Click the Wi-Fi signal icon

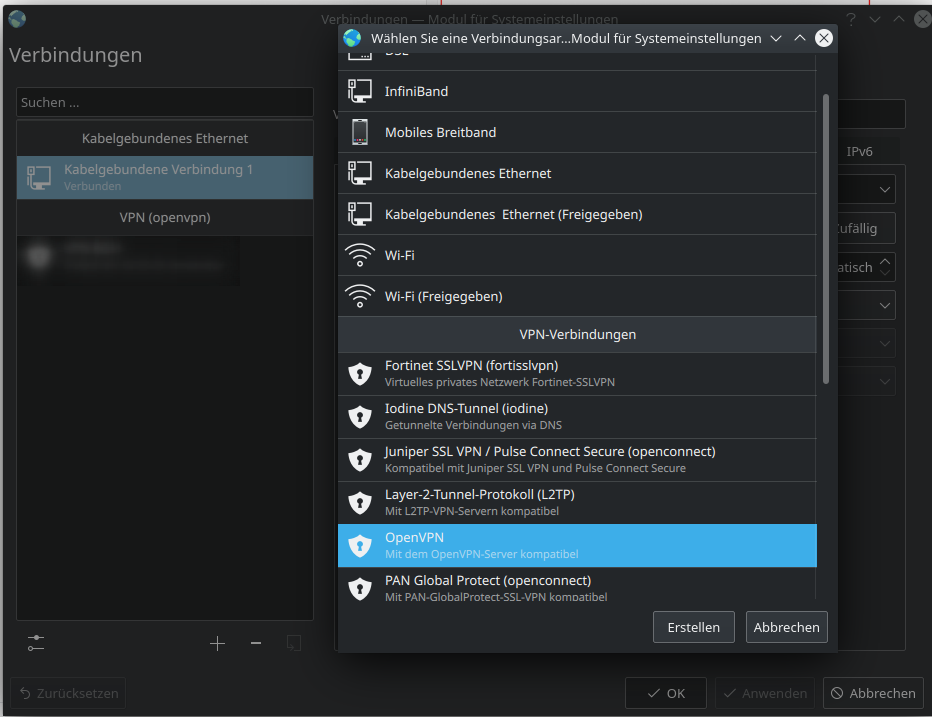[x=360, y=255]
